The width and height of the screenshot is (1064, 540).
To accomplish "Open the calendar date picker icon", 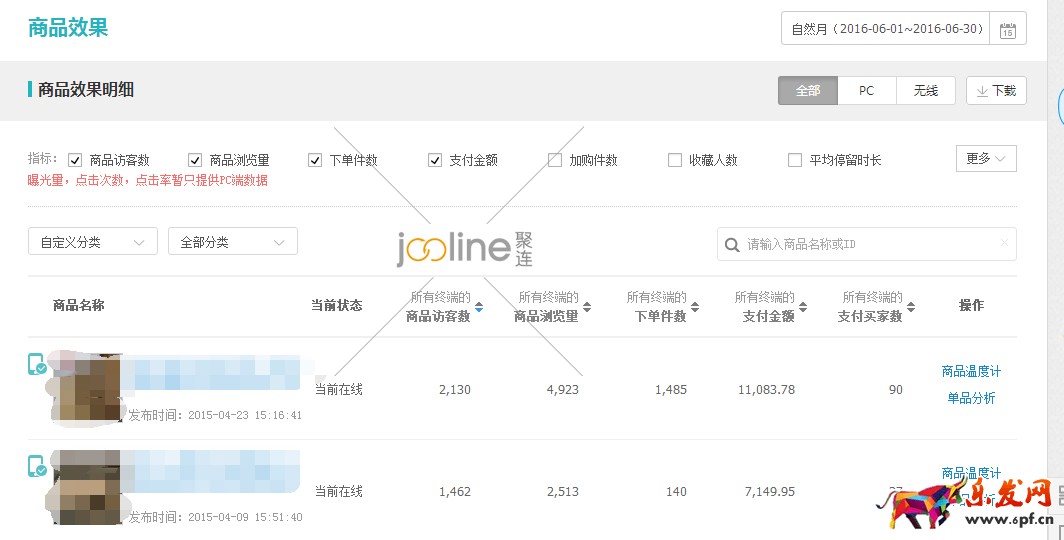I will [x=1007, y=29].
